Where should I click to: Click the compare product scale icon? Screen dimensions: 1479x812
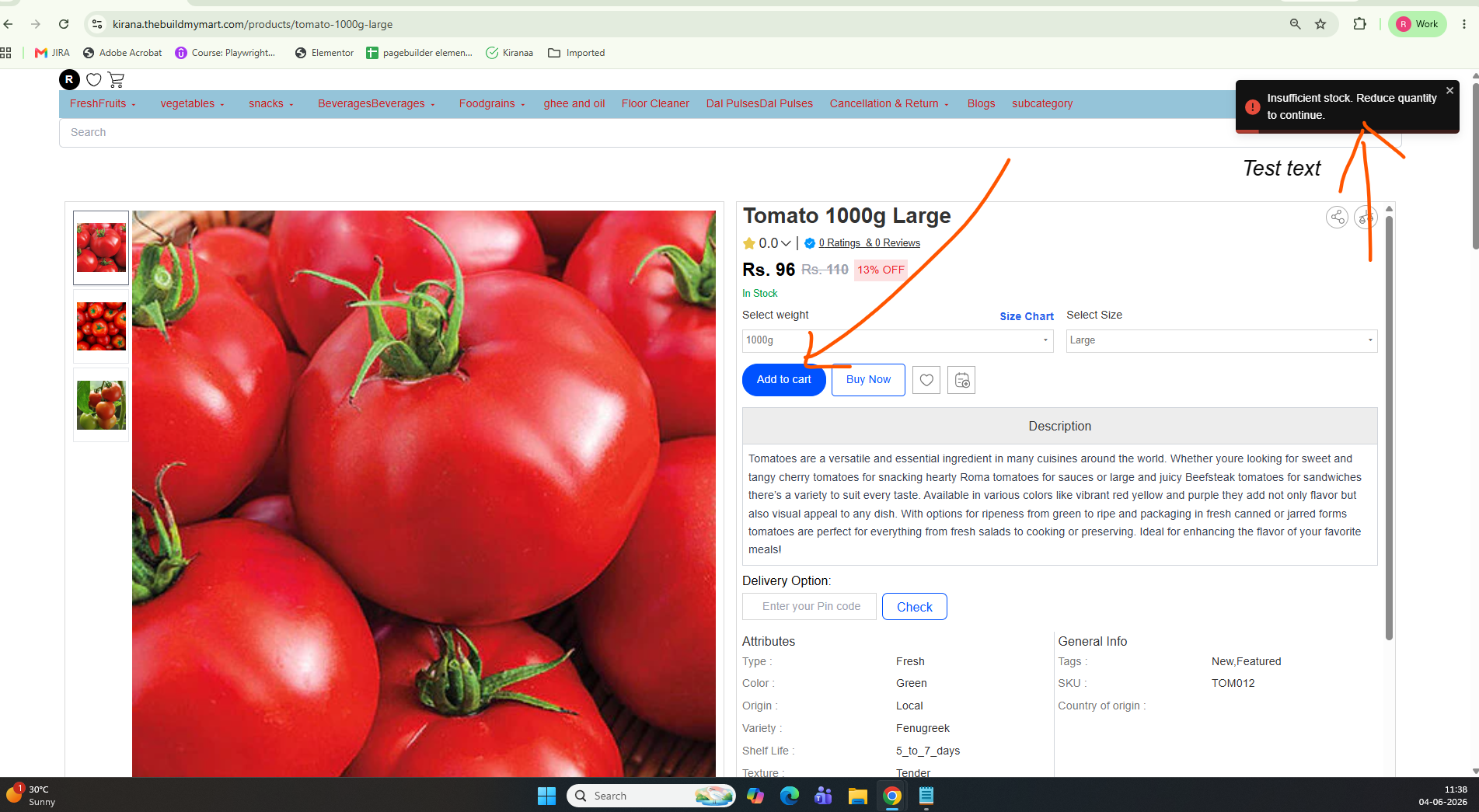pyautogui.click(x=1365, y=217)
